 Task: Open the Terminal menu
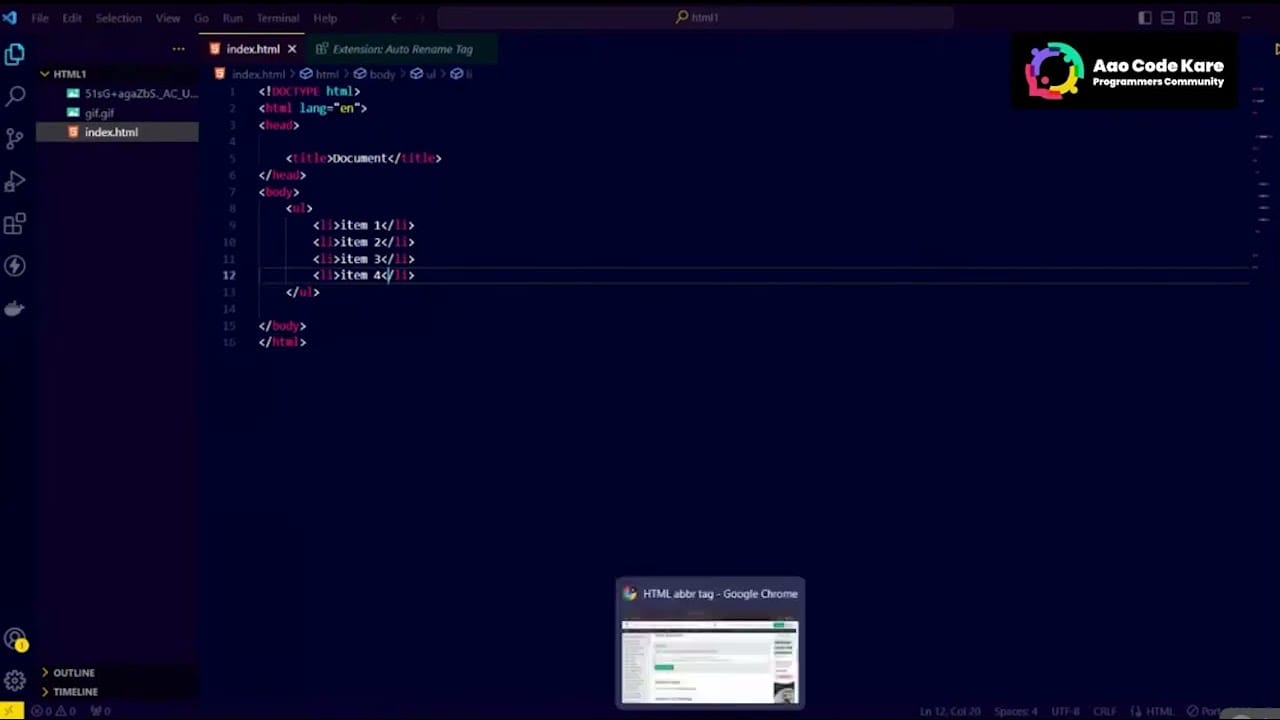tap(277, 18)
